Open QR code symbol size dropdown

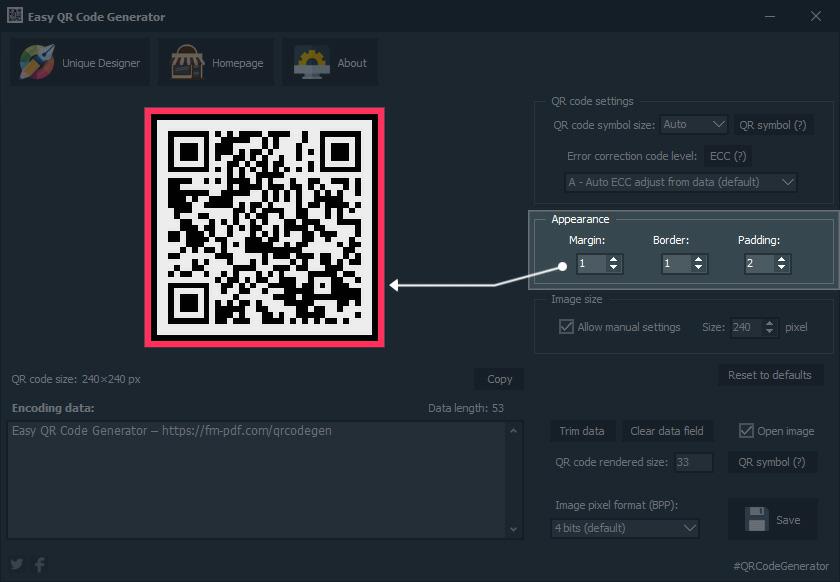(x=693, y=124)
